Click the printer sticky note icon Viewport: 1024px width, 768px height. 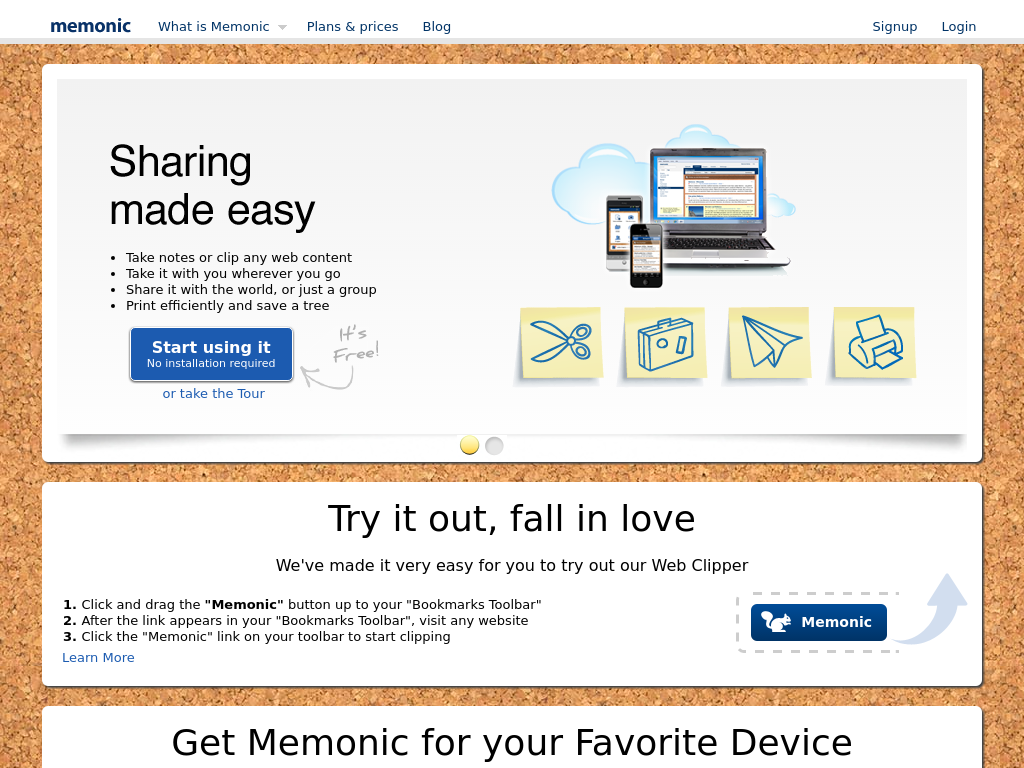874,343
